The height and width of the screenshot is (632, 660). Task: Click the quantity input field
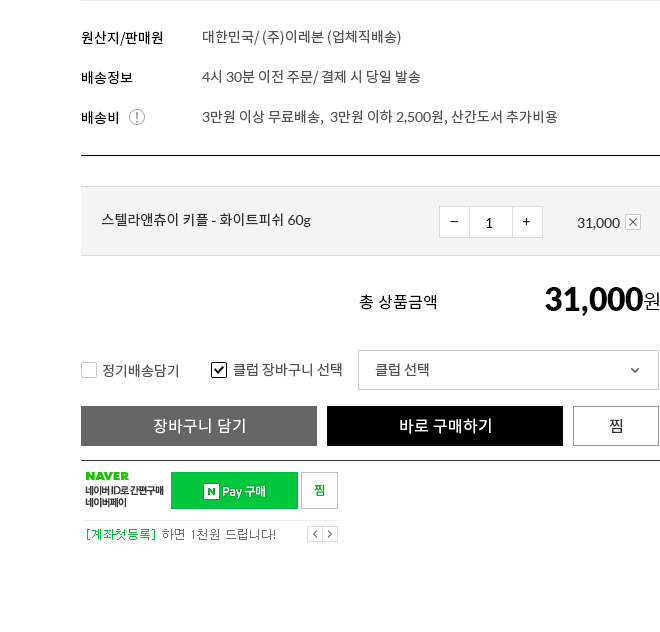coord(490,222)
